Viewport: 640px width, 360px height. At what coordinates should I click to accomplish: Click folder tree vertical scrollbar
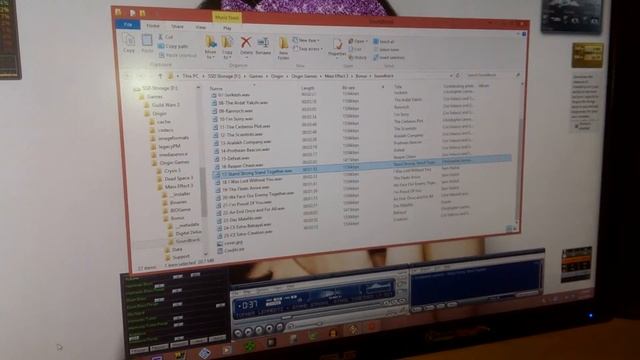(x=203, y=192)
